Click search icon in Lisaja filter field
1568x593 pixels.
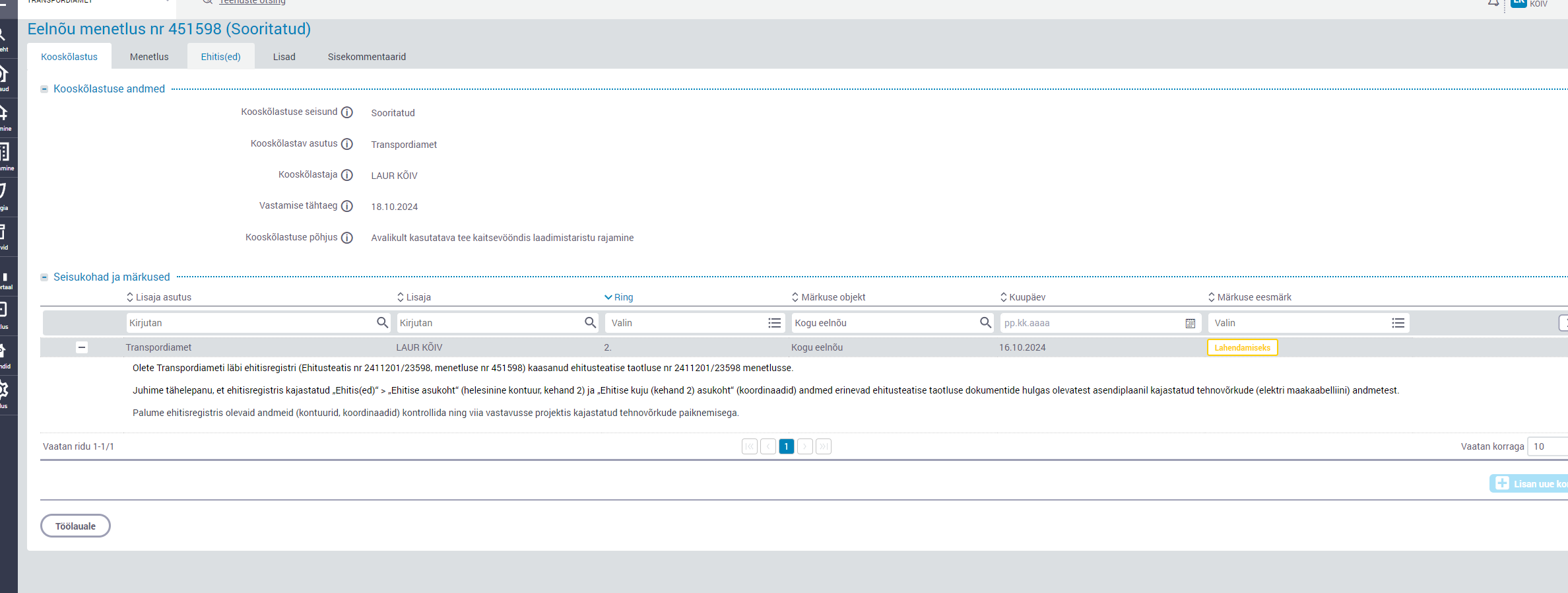coord(590,322)
